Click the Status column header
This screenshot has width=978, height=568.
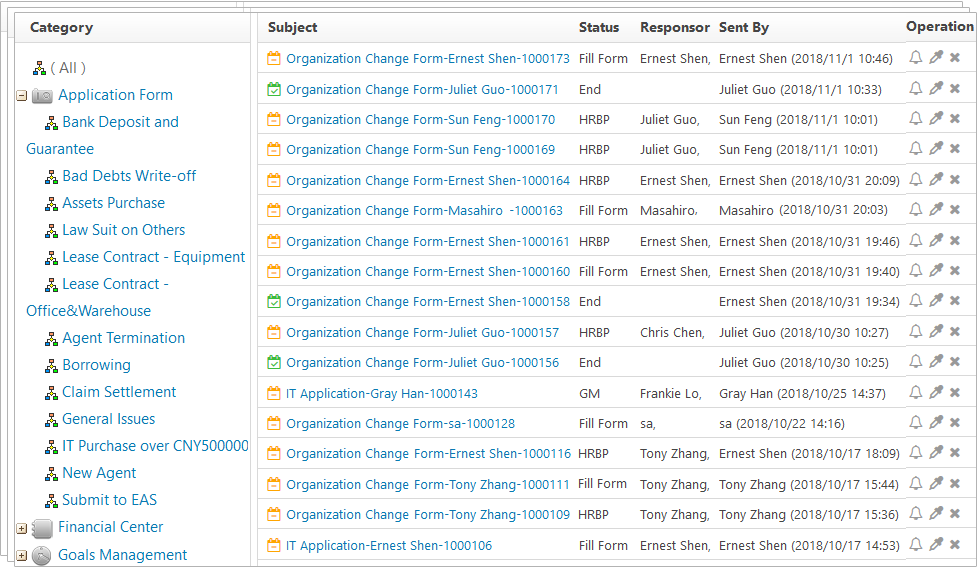click(599, 27)
